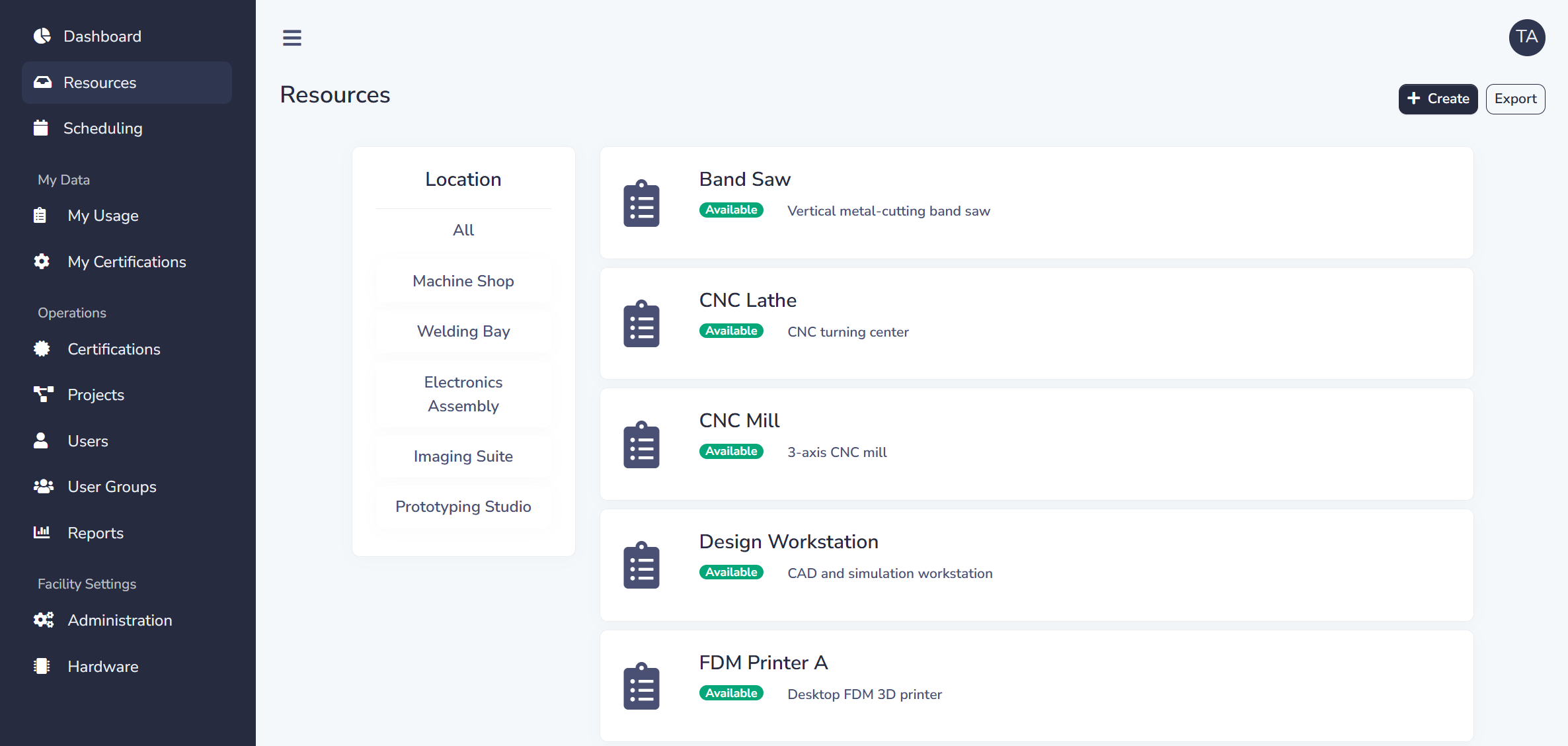Open My Usage page
Viewport: 1568px width, 746px height.
(127, 216)
